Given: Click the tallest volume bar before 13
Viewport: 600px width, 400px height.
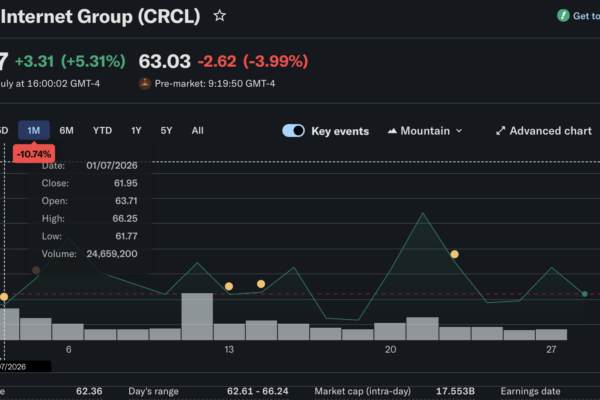Looking at the screenshot, I should [x=197, y=317].
